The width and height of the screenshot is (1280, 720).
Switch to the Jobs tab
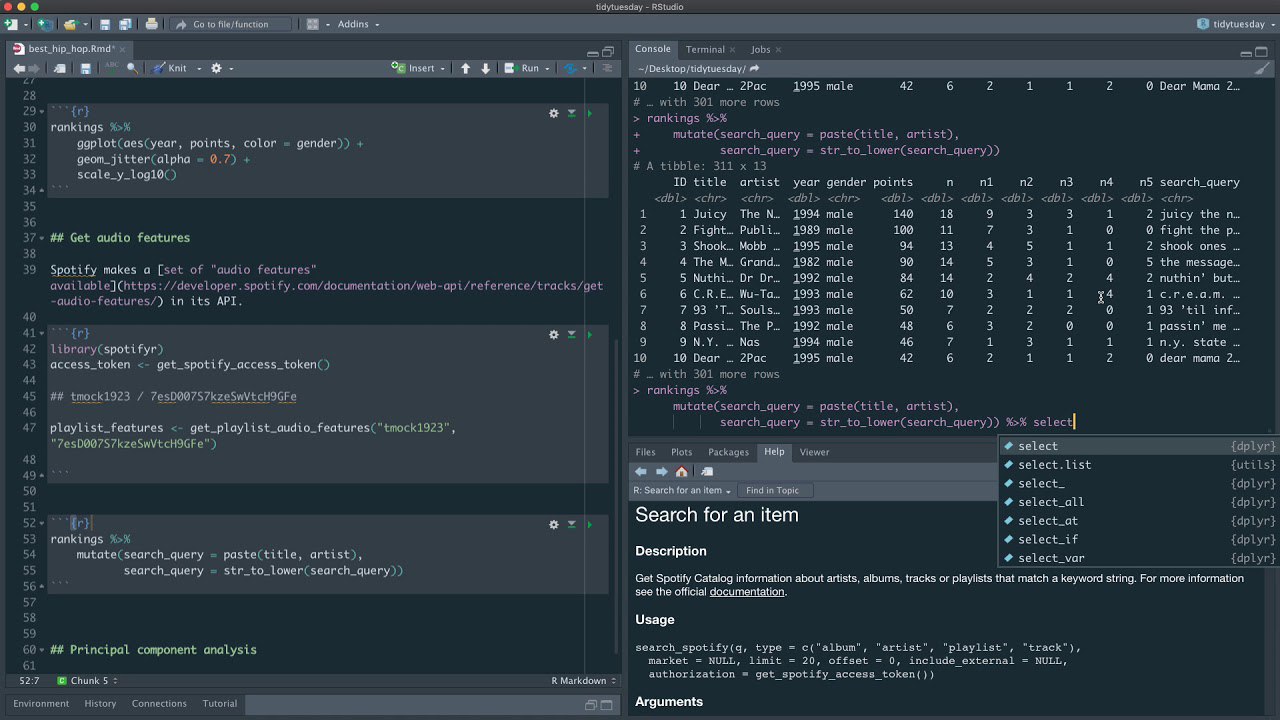pos(761,49)
